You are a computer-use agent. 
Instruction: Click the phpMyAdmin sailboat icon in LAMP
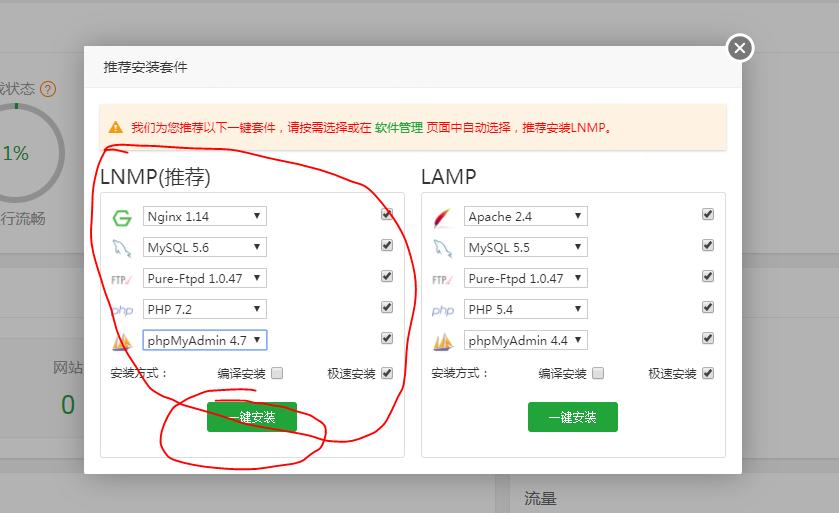443,341
